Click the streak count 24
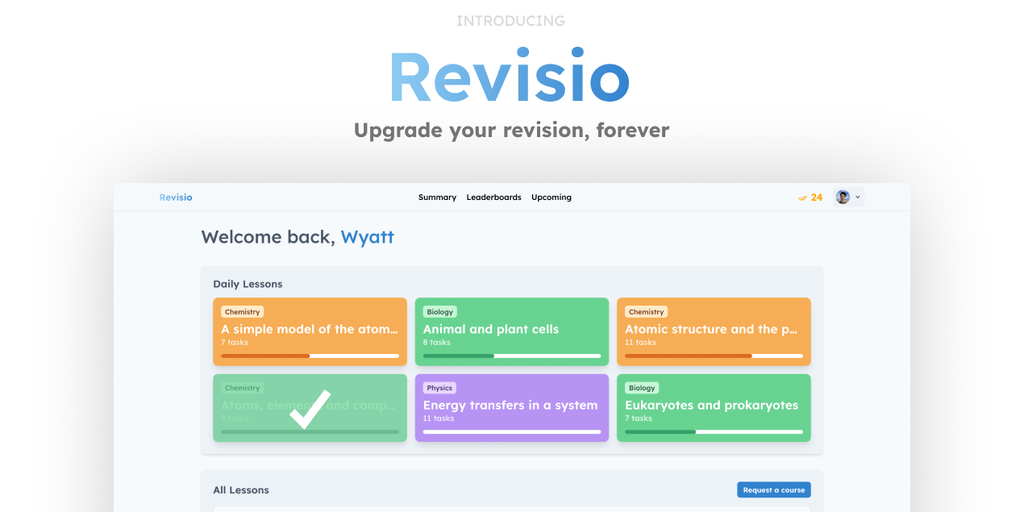 pyautogui.click(x=816, y=197)
